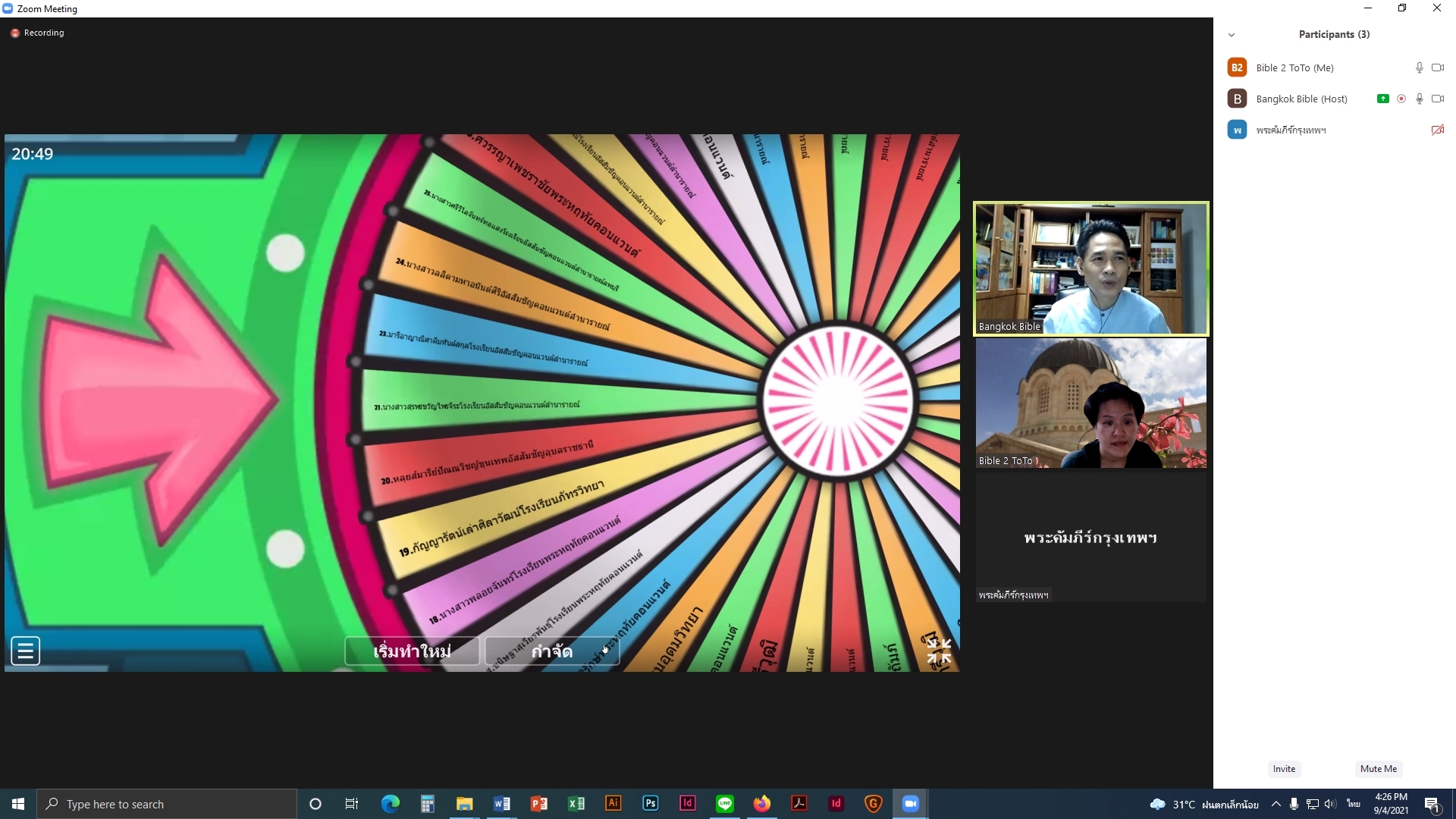
Task: Click participant name Bangkok Bible (Host)
Action: click(1301, 99)
